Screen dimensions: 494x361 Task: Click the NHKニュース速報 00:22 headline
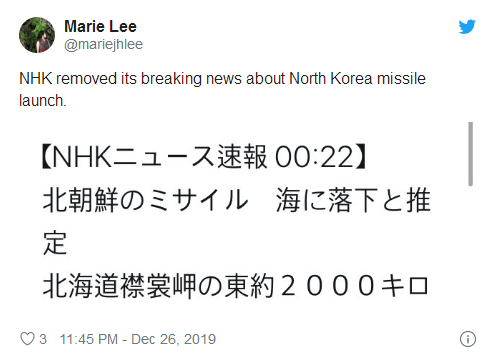204,157
